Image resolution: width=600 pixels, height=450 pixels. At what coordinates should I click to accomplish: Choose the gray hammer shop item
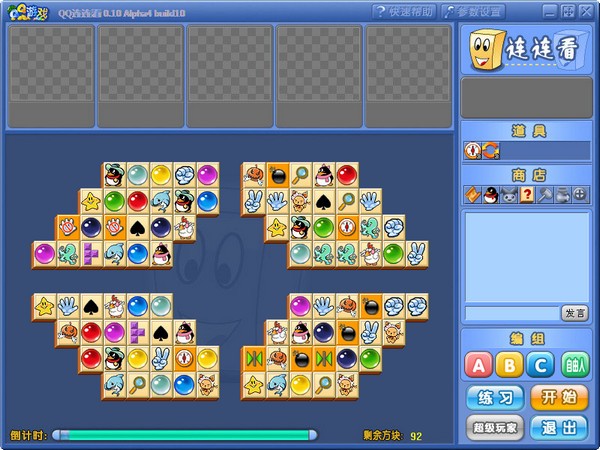tap(545, 195)
